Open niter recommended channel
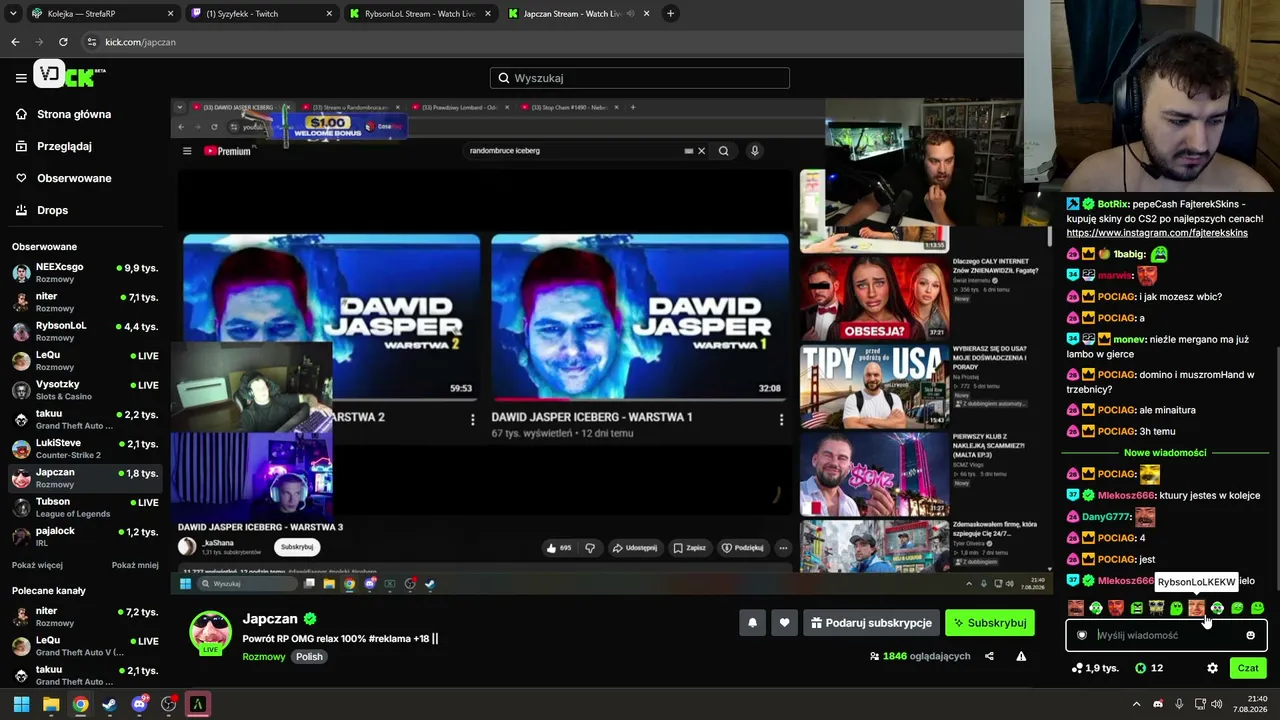 coord(85,616)
